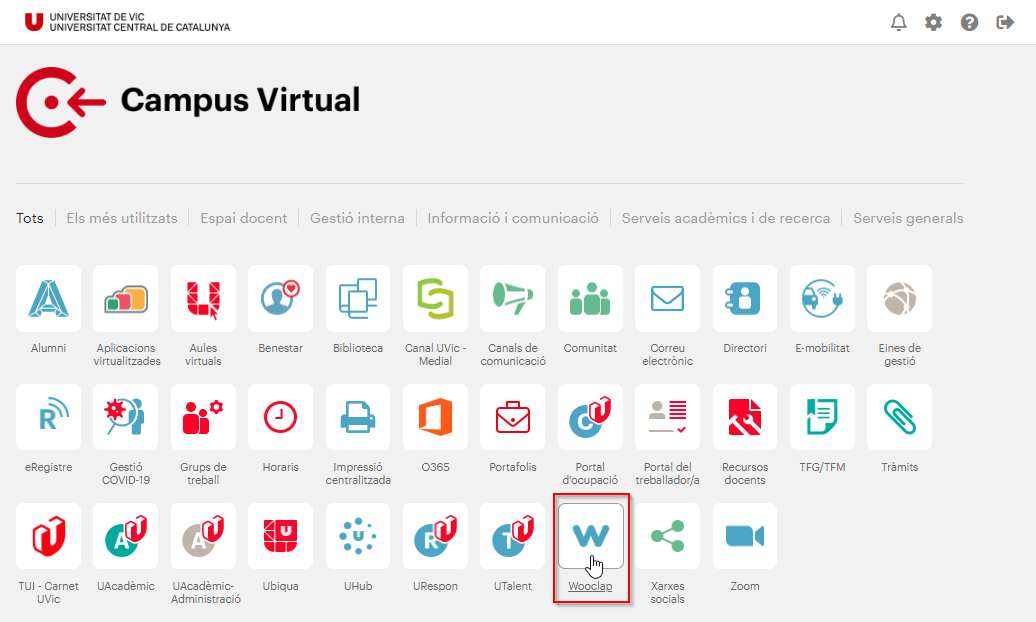Click the Horaris label text
Image resolution: width=1036 pixels, height=622 pixels.
coord(280,467)
